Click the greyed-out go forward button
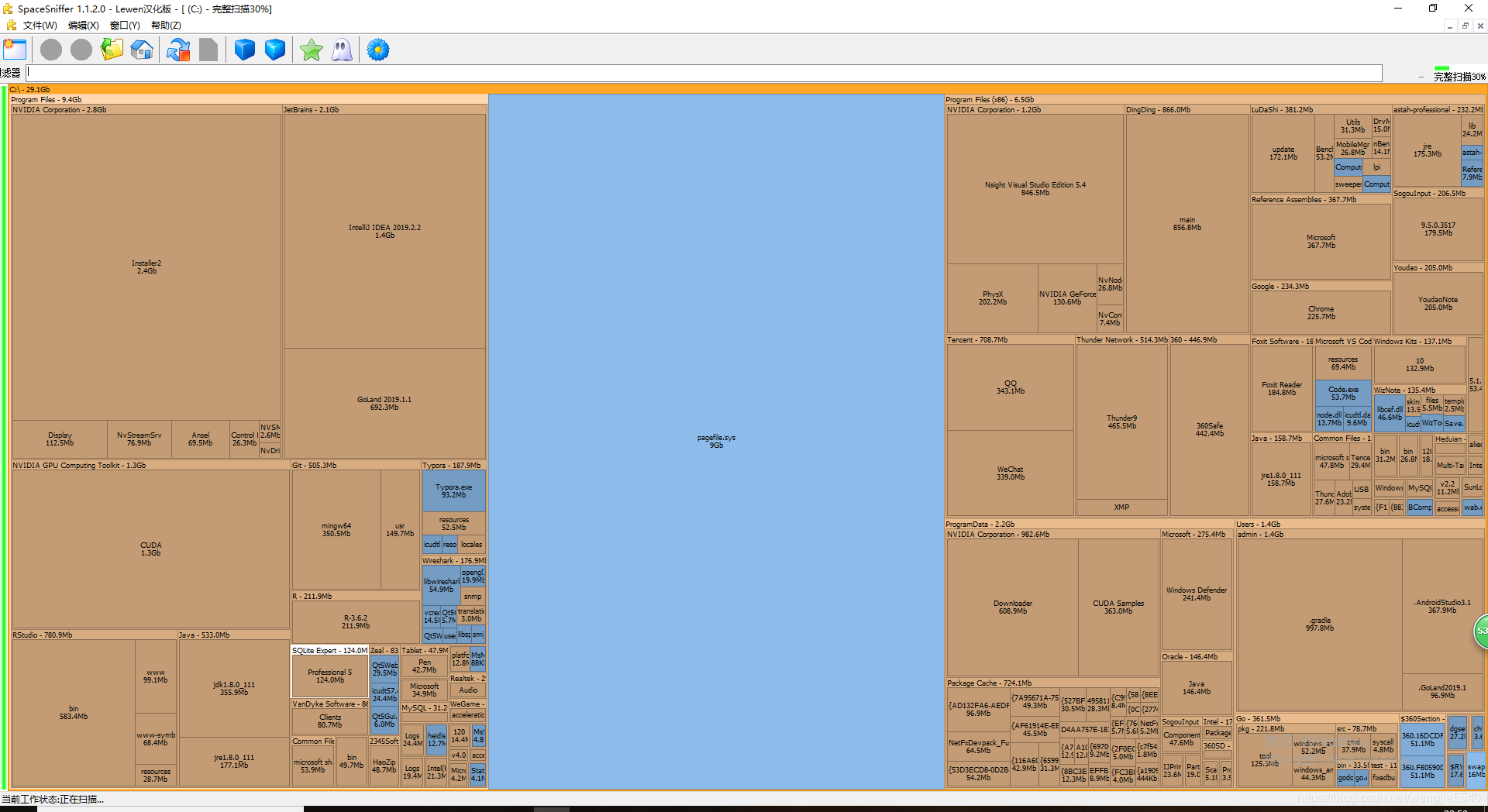The image size is (1488, 812). (x=81, y=50)
